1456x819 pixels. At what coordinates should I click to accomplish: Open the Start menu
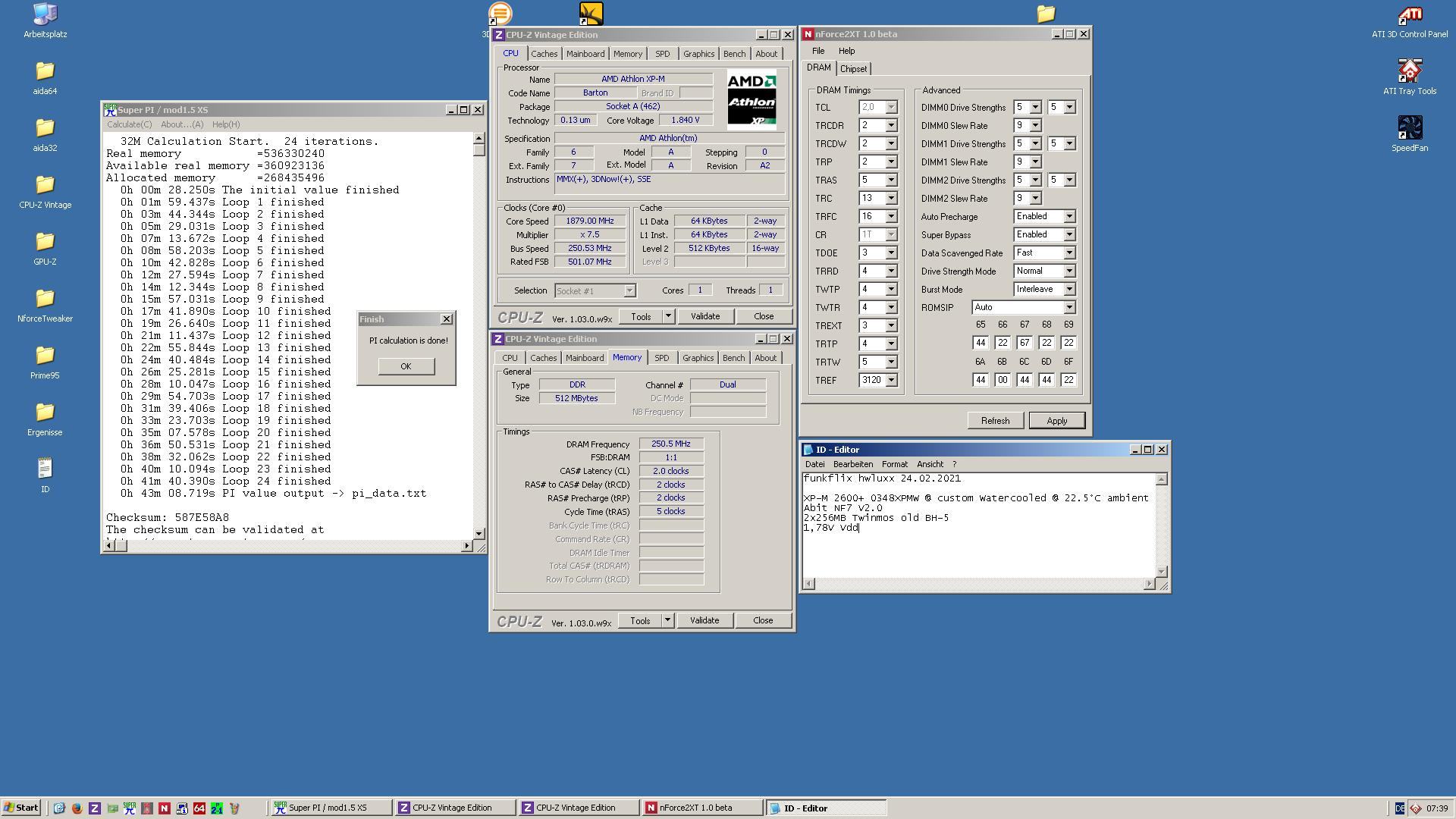20,808
